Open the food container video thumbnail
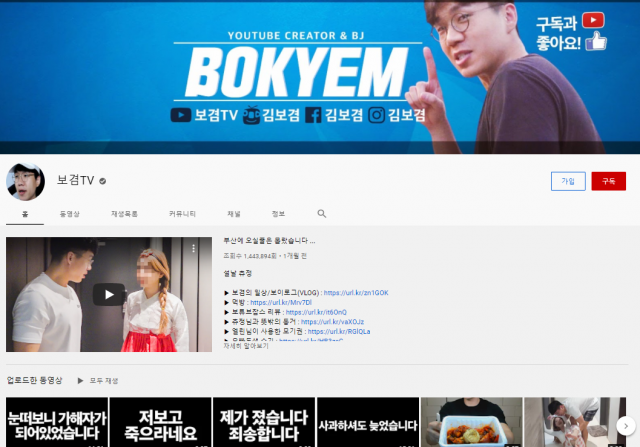The width and height of the screenshot is (640, 447). [471, 422]
